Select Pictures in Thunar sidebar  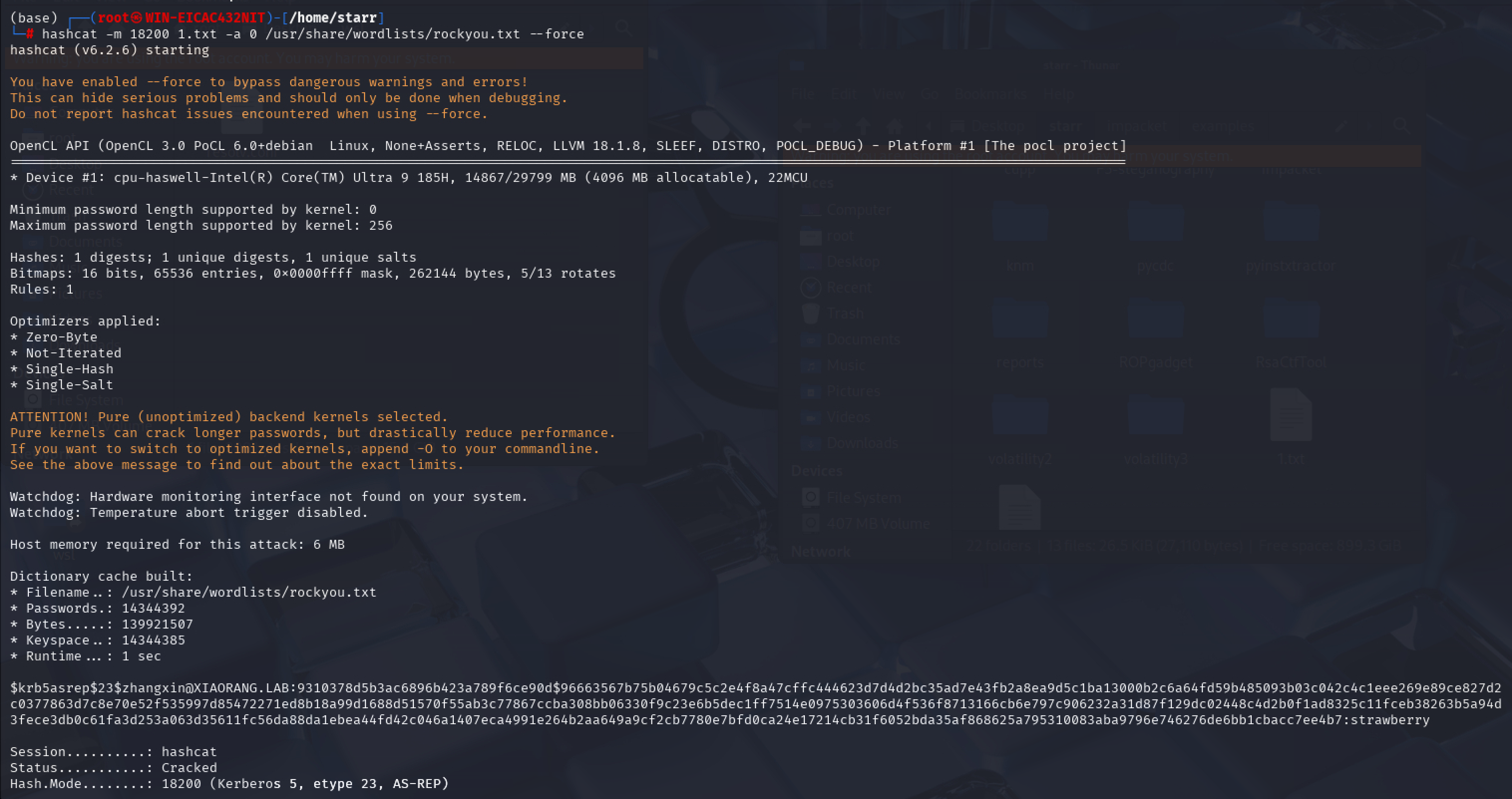(x=840, y=391)
